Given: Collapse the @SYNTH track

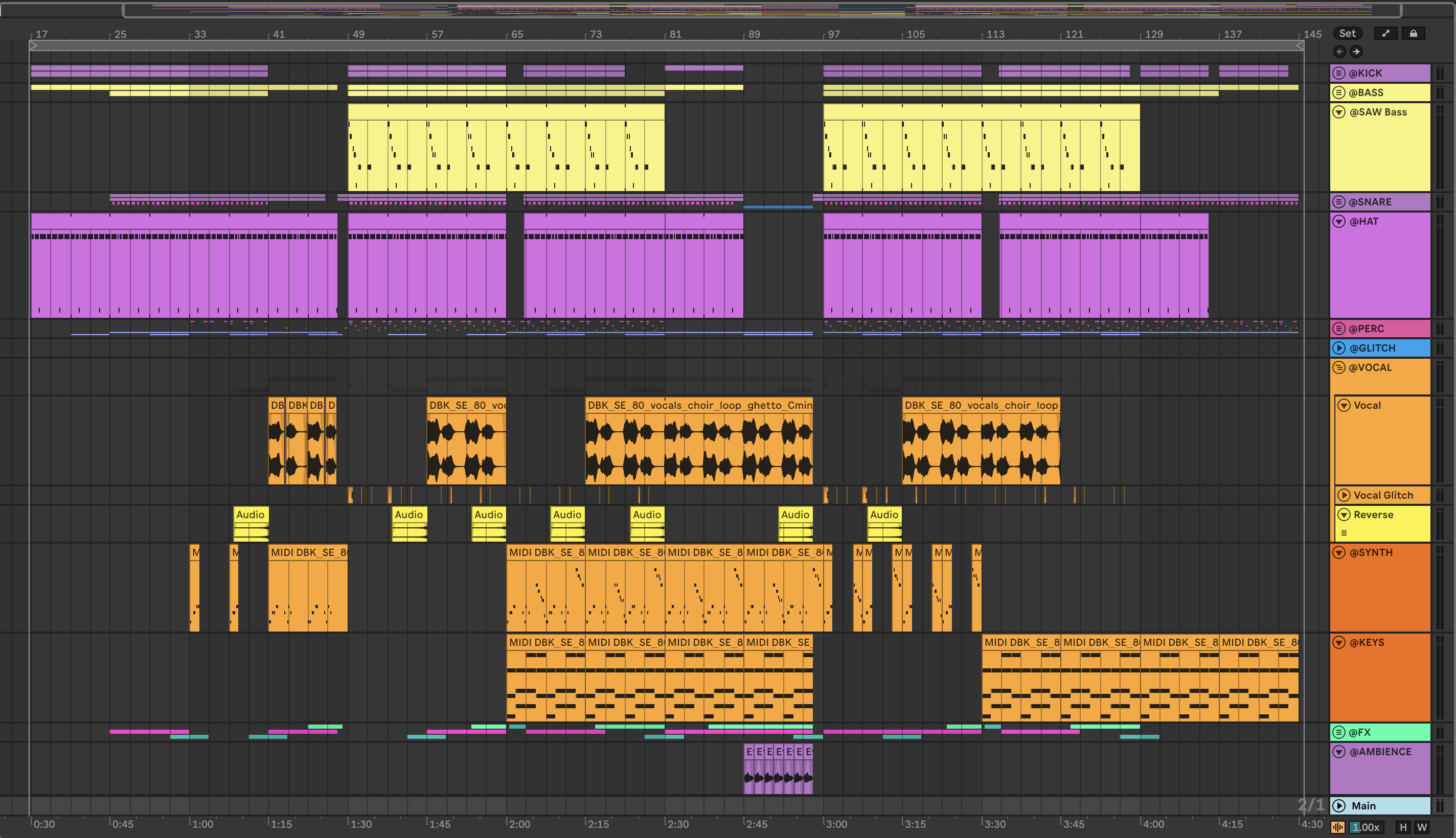Looking at the screenshot, I should click(x=1339, y=552).
